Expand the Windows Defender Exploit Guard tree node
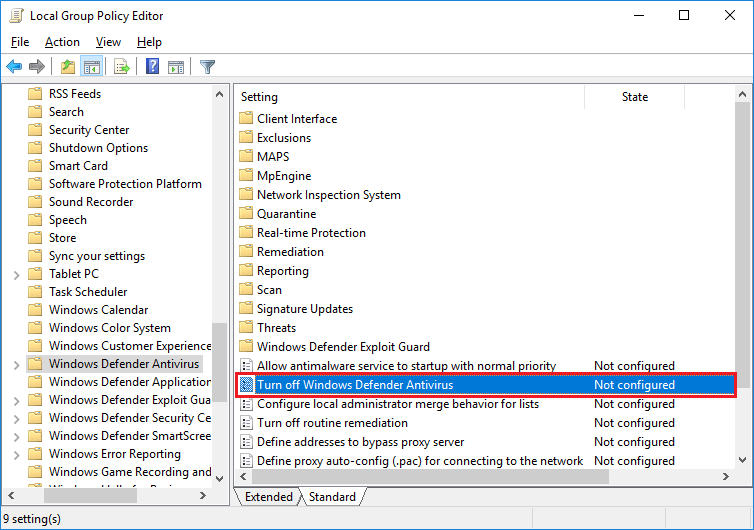The image size is (754, 530). tap(16, 401)
